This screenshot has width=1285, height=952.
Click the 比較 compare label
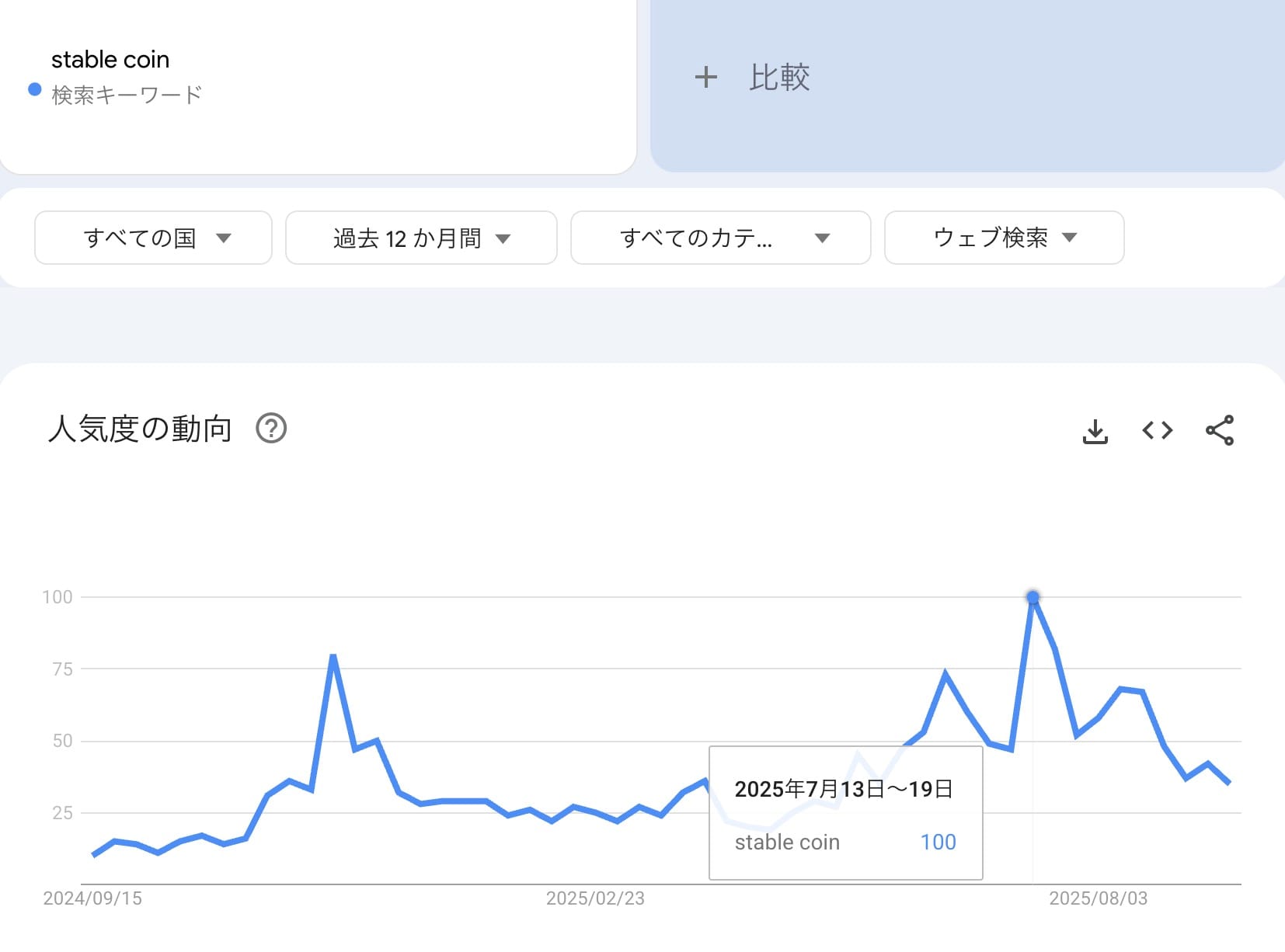[x=779, y=78]
